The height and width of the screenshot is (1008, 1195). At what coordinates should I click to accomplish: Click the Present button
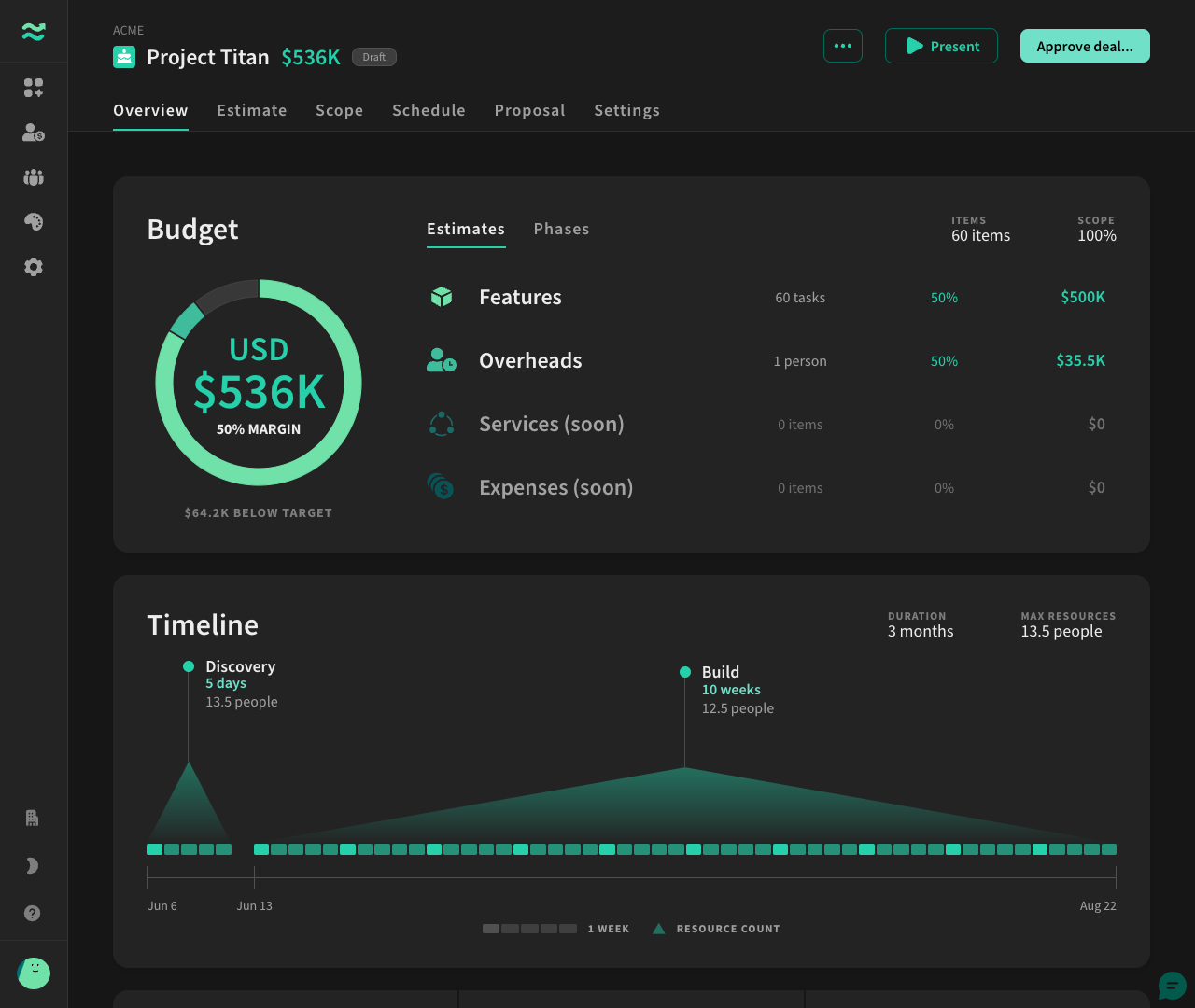click(x=941, y=46)
